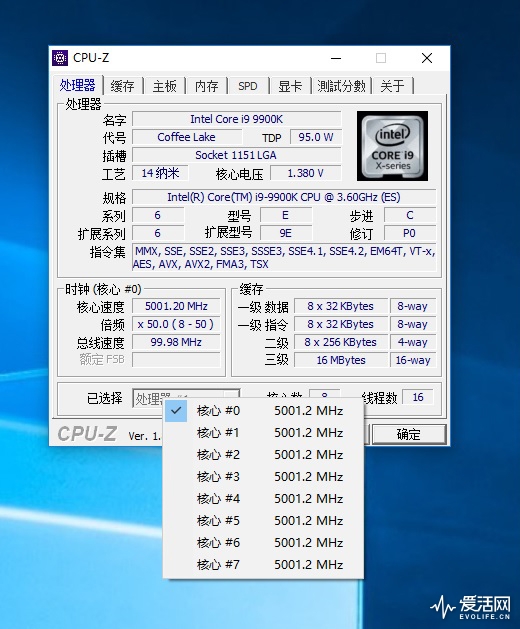Click the x 50.0 ( 8 - 50 ) multiplier value
The height and width of the screenshot is (629, 520).
[176, 324]
